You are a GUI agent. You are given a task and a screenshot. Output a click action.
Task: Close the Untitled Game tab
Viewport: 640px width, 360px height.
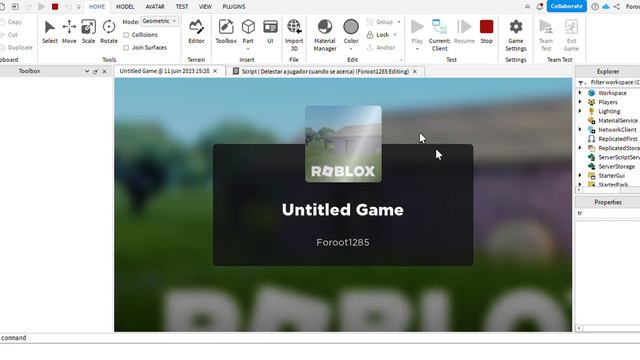pos(215,71)
